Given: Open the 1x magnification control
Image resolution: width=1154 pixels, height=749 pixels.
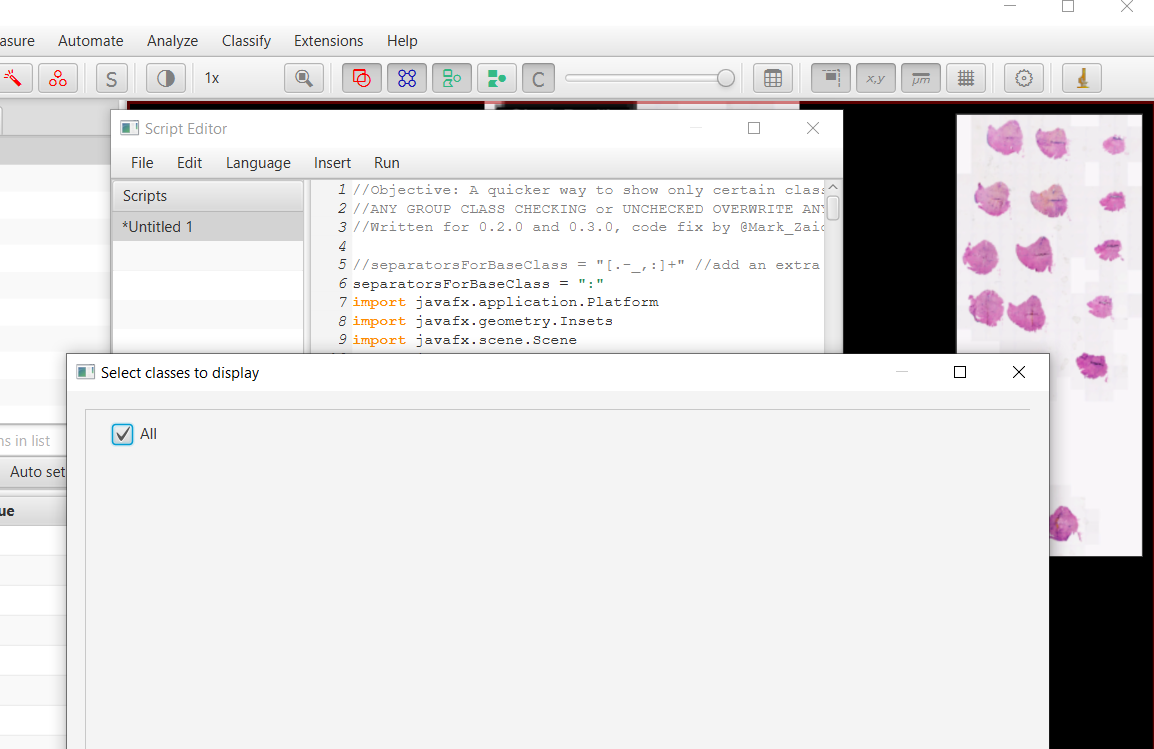Looking at the screenshot, I should click(x=211, y=77).
